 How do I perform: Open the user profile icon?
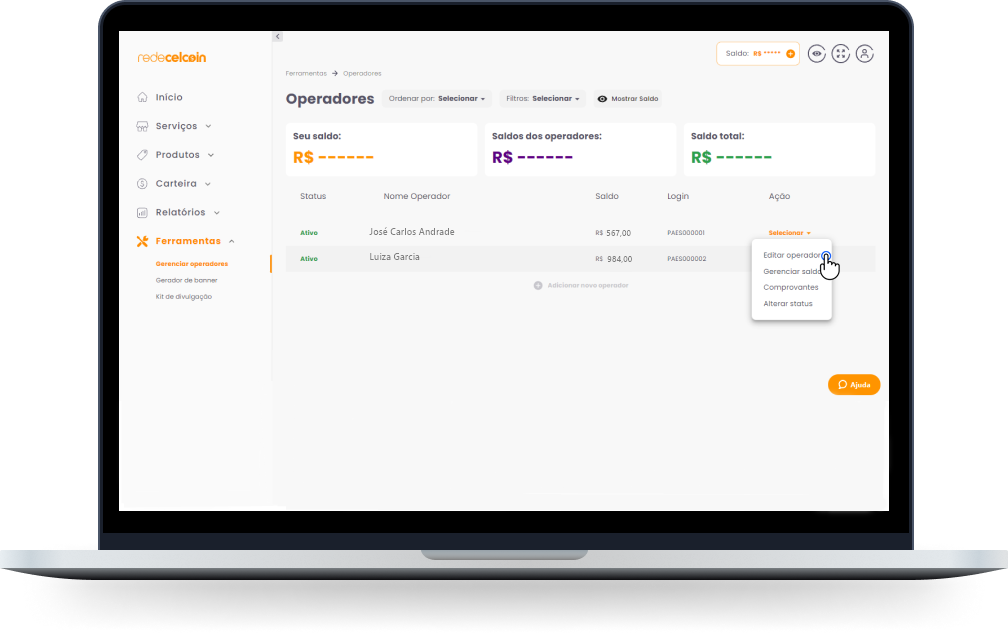coord(865,53)
